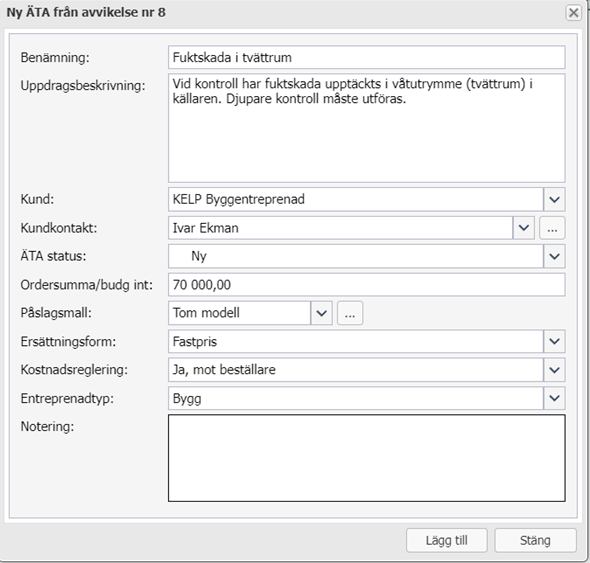Open the Entreprenadtyp dropdown arrow
The width and height of the screenshot is (590, 563).
point(554,398)
